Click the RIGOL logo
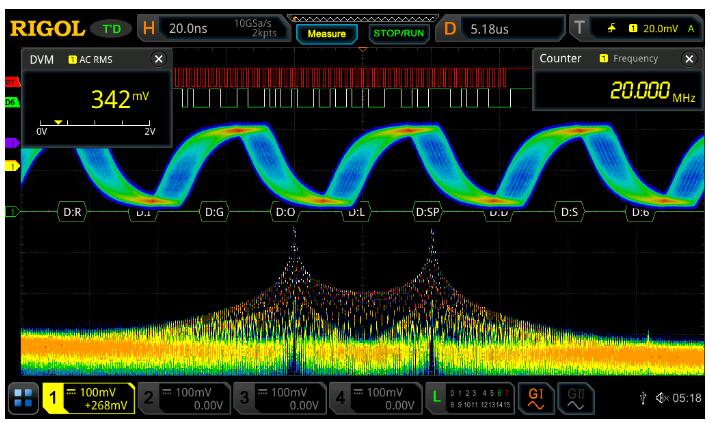Image resolution: width=711 pixels, height=423 pixels. (x=46, y=29)
